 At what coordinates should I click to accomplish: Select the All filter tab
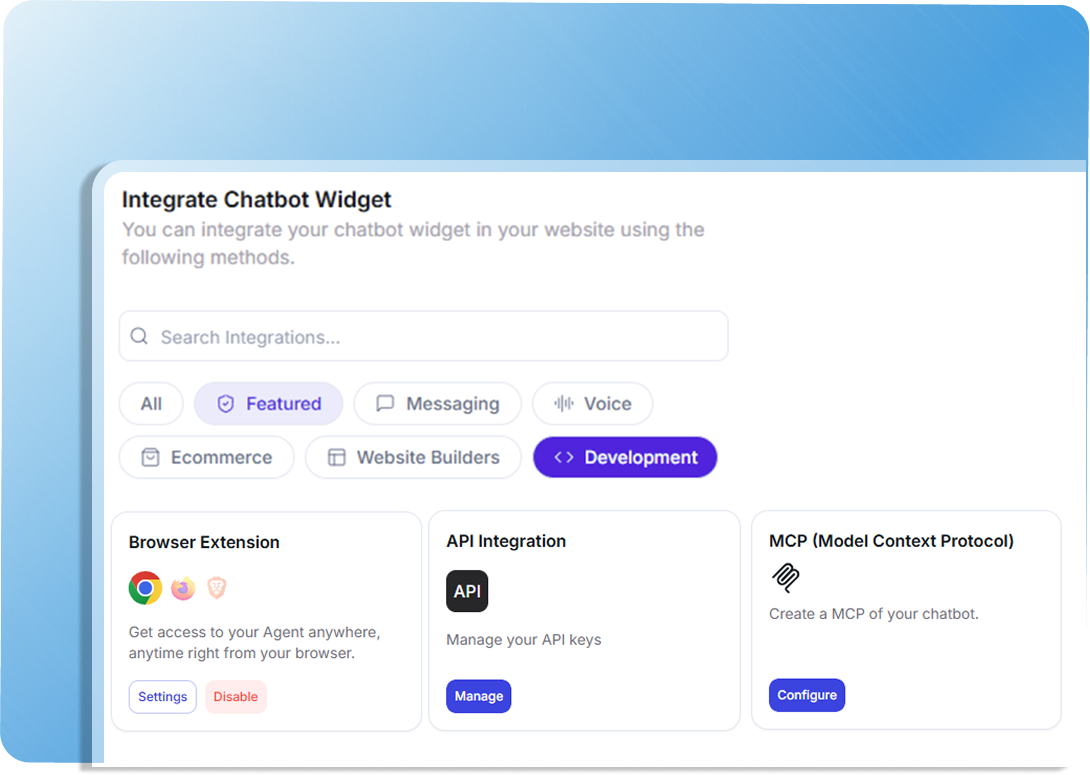click(151, 404)
